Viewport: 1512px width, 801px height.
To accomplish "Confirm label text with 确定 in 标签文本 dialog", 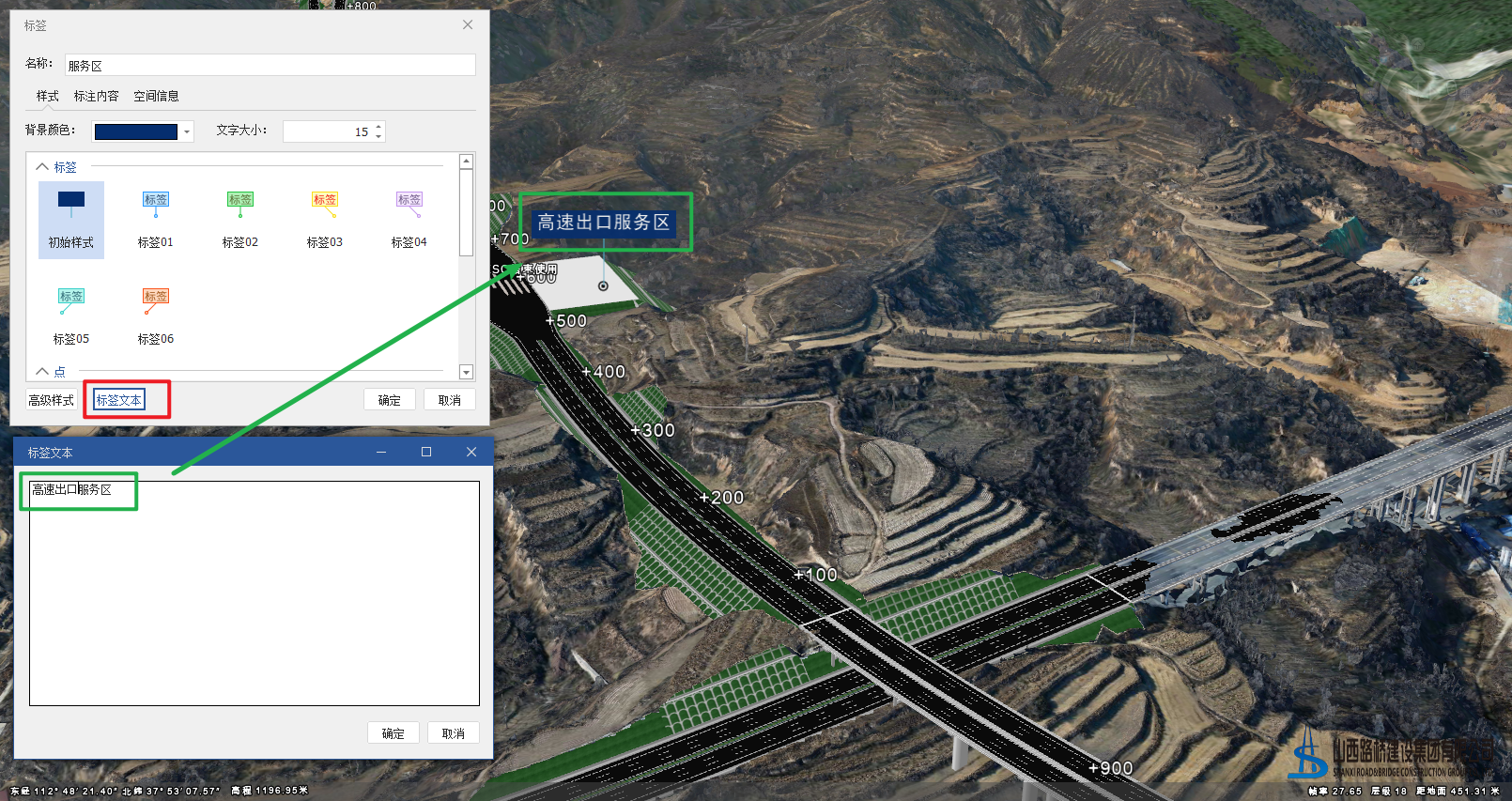I will tap(393, 733).
